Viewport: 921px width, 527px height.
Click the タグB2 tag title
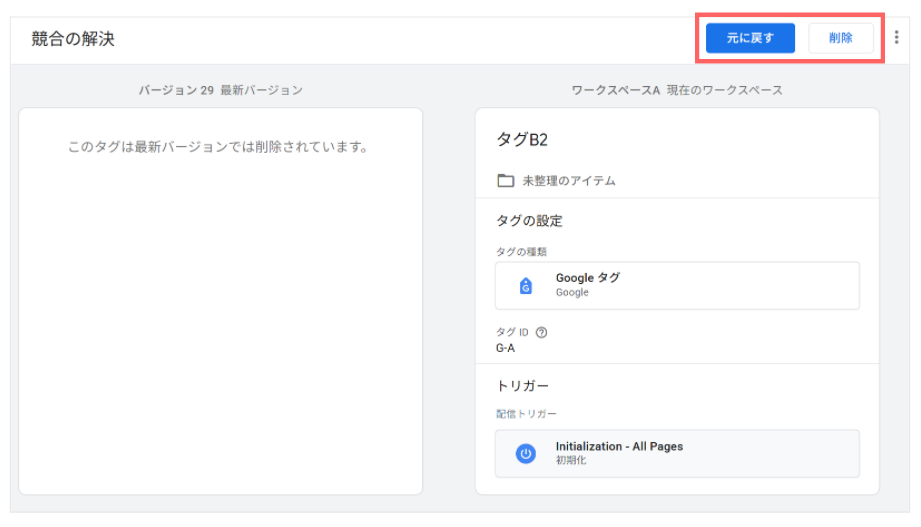522,140
